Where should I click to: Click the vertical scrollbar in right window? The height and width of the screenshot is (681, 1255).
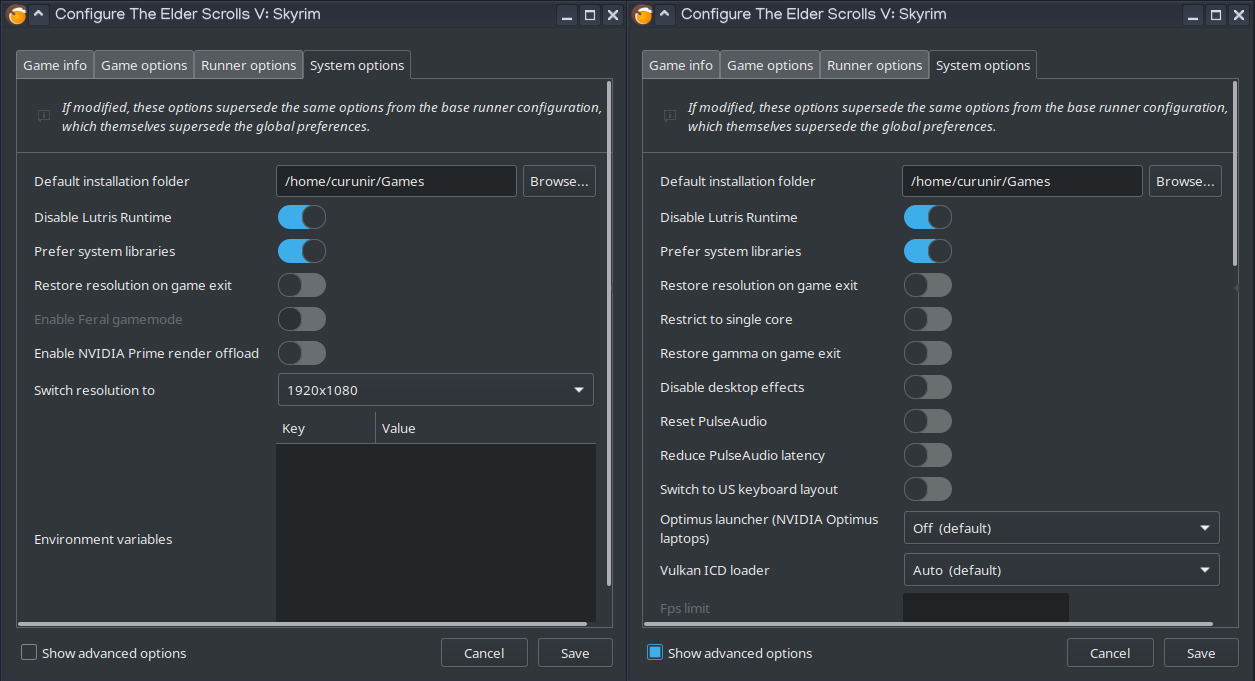[1235, 174]
